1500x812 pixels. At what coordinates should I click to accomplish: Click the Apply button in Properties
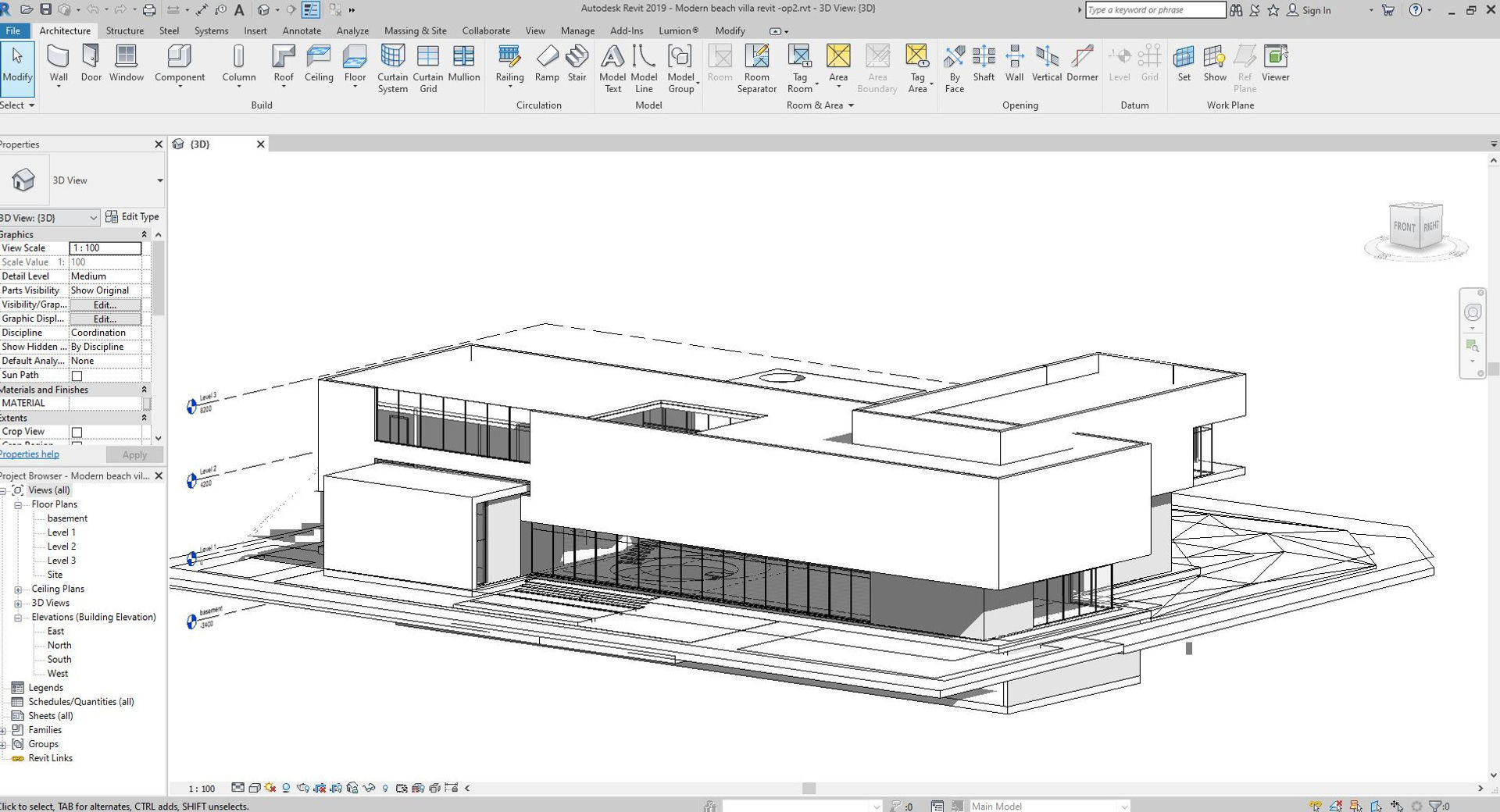(134, 454)
